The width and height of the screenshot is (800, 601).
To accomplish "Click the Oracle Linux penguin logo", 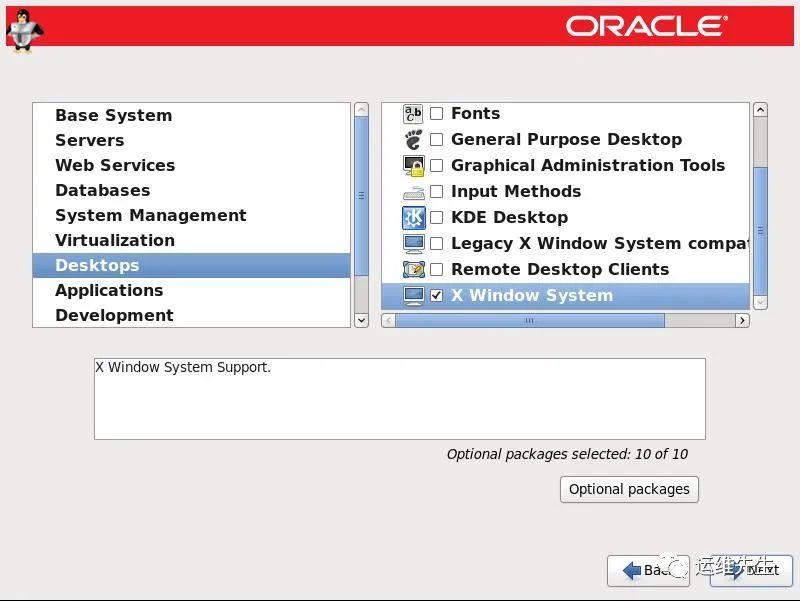I will pyautogui.click(x=23, y=31).
